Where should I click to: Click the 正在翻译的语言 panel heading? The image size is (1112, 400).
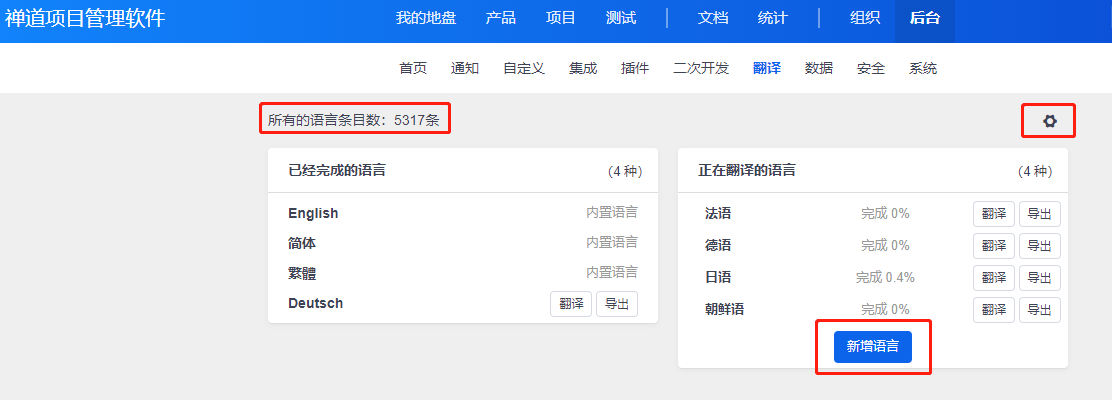pyautogui.click(x=747, y=170)
